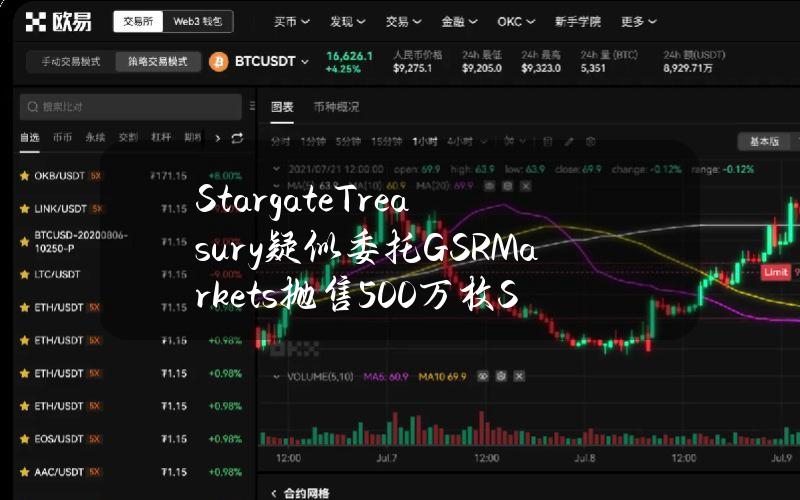Open settings for the MA indicator
The height and width of the screenshot is (500, 800).
pos(507,186)
